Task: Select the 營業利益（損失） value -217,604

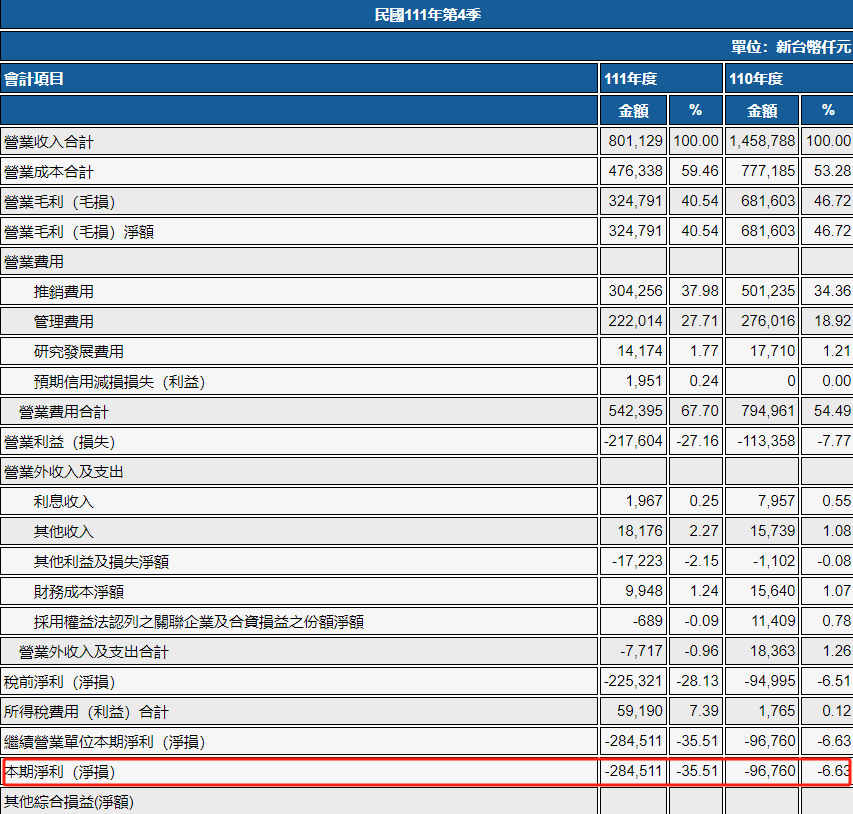Action: coord(633,442)
